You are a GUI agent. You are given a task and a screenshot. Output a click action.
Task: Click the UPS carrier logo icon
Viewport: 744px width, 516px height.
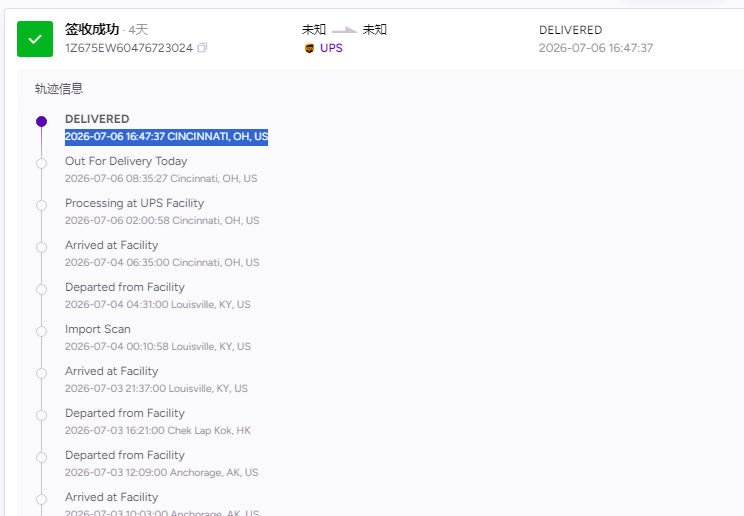[309, 48]
